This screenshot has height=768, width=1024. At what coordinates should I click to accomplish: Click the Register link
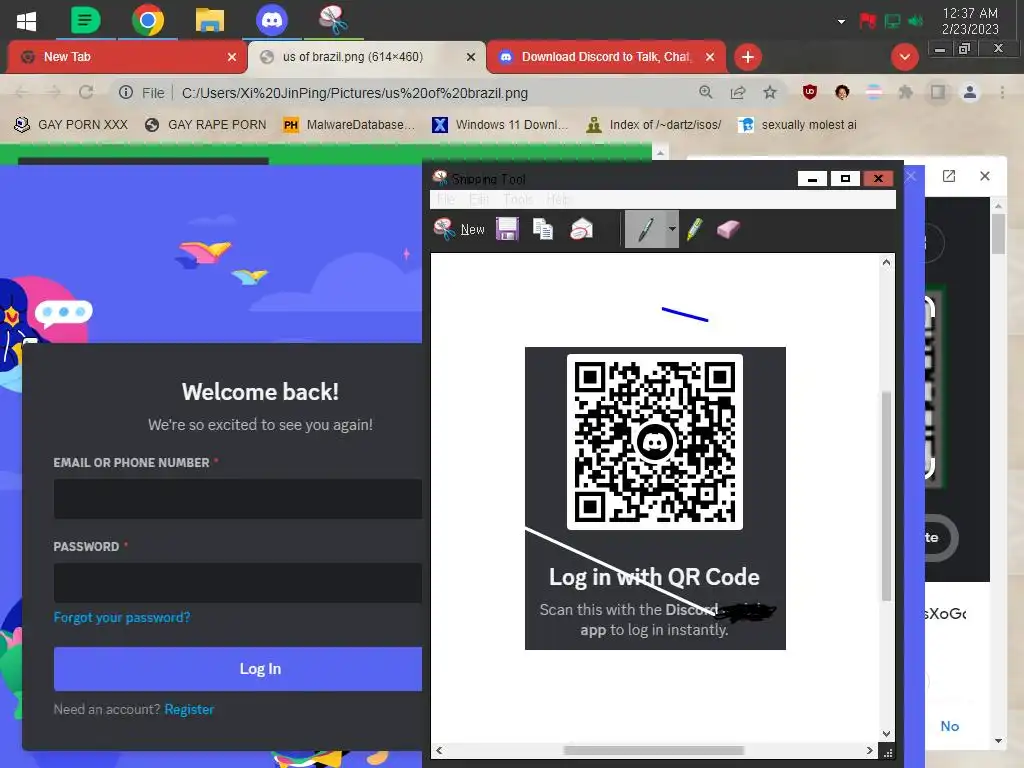pyautogui.click(x=189, y=709)
